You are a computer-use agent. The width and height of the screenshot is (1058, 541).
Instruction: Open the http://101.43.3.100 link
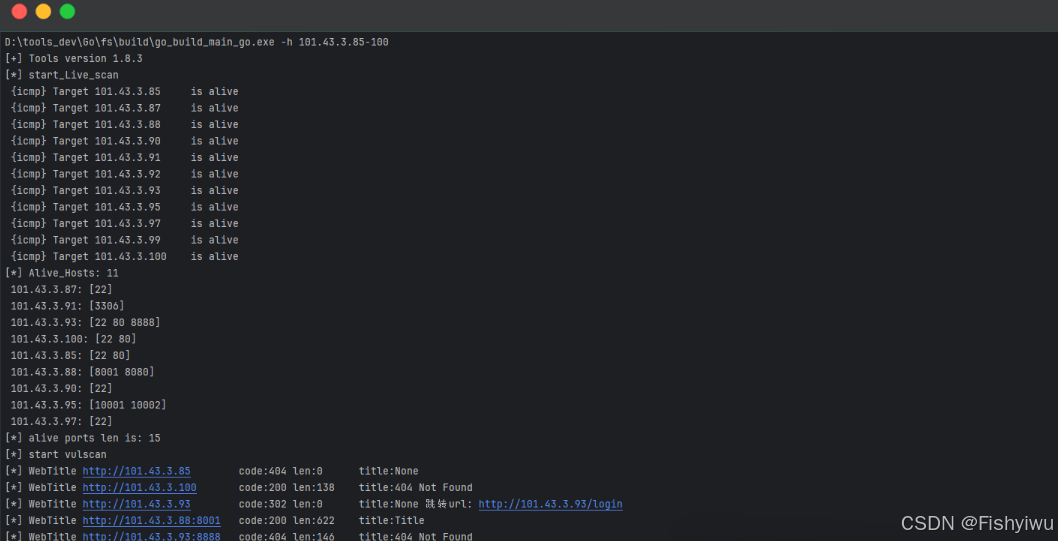140,487
